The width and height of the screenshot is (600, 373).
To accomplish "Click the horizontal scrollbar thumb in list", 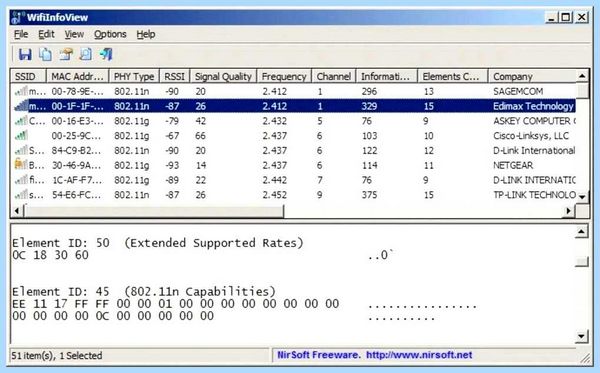I will [154, 211].
